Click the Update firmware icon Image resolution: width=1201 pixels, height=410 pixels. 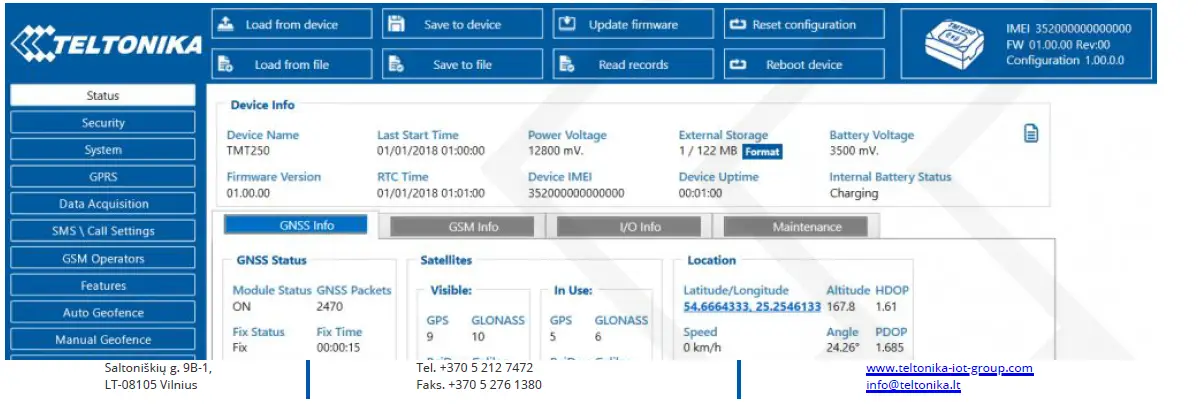tap(567, 24)
